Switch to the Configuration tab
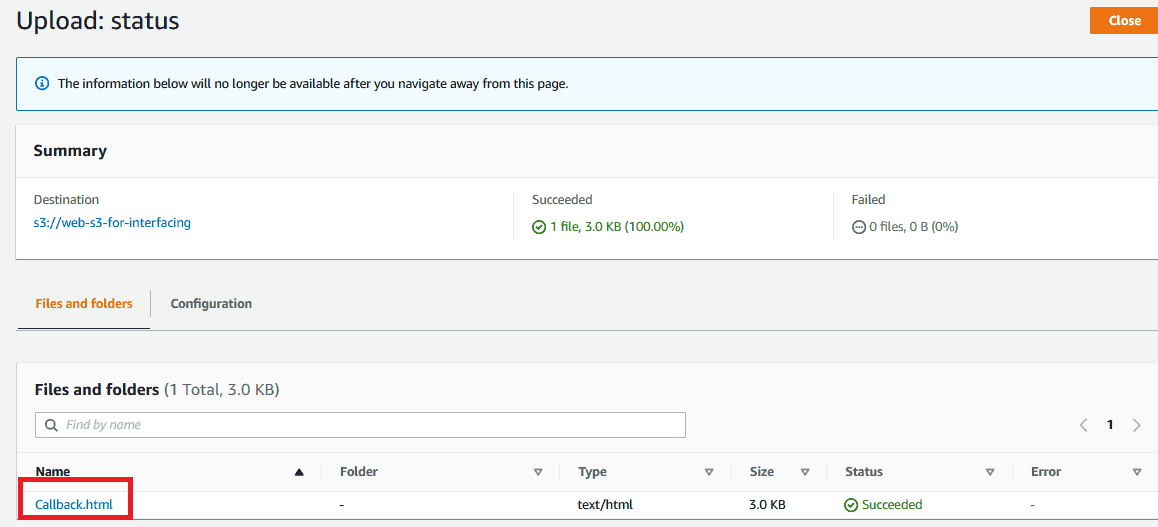The height and width of the screenshot is (527, 1158). click(x=211, y=304)
